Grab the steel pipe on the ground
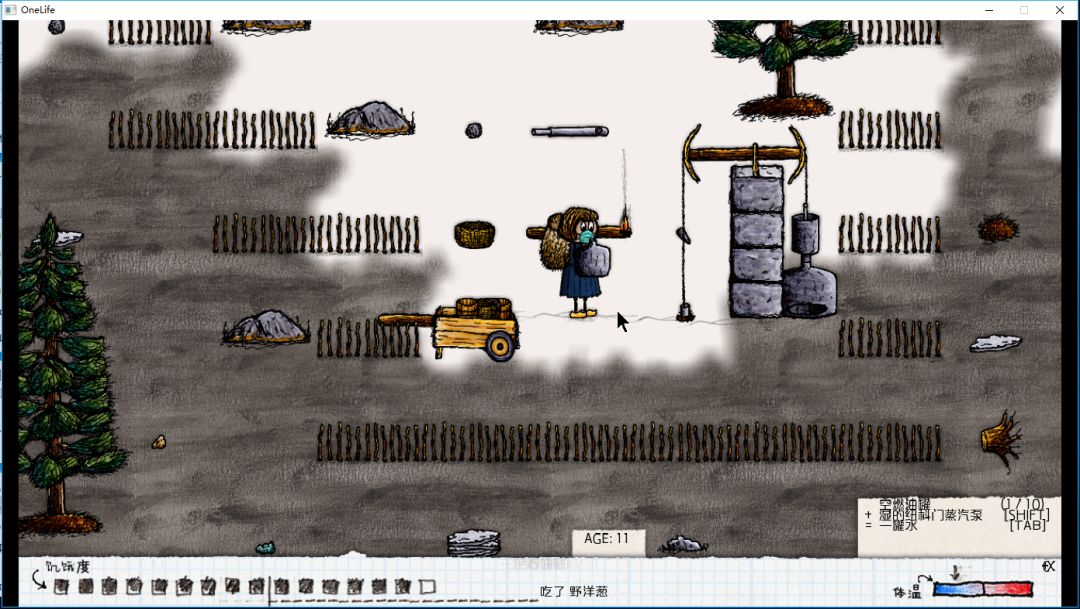This screenshot has width=1080, height=609. [x=570, y=131]
